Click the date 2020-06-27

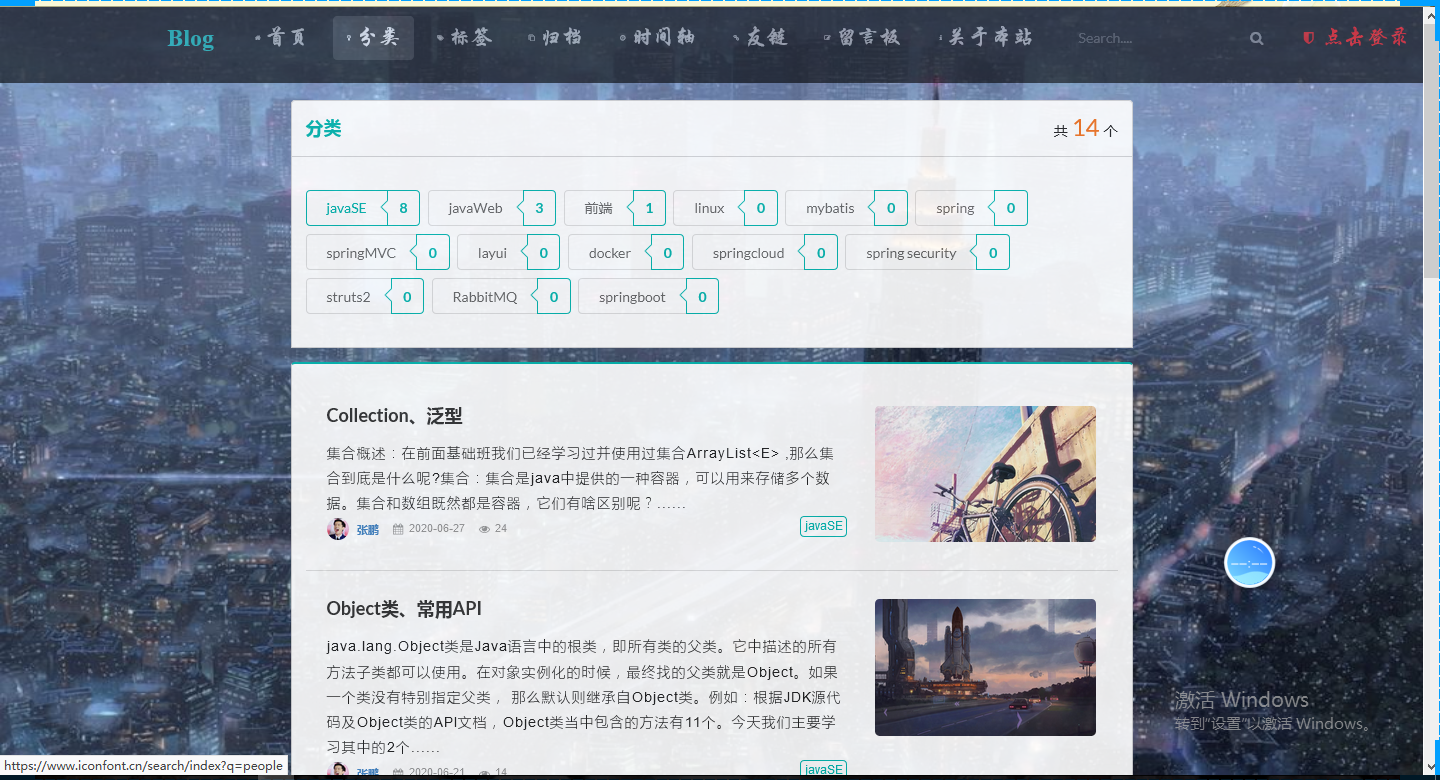pos(437,529)
